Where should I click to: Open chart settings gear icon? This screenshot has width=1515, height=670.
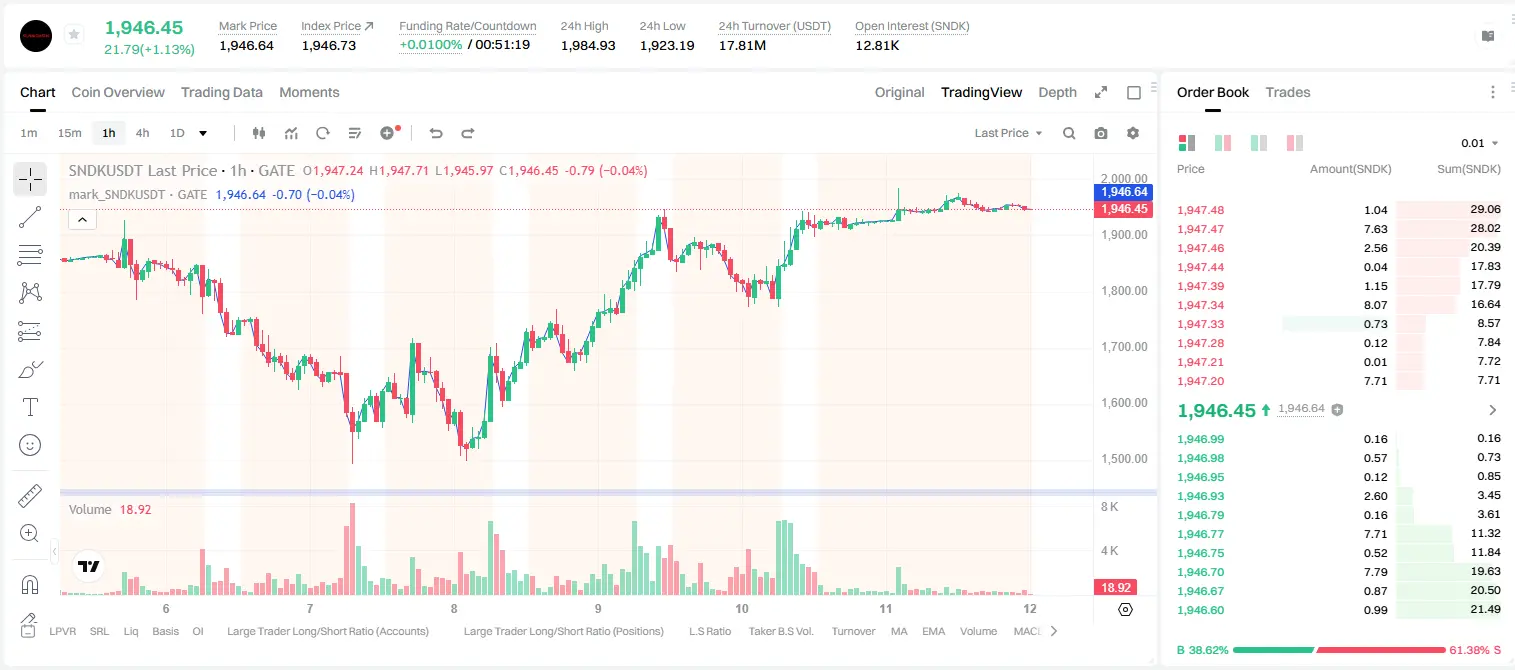coord(1133,133)
